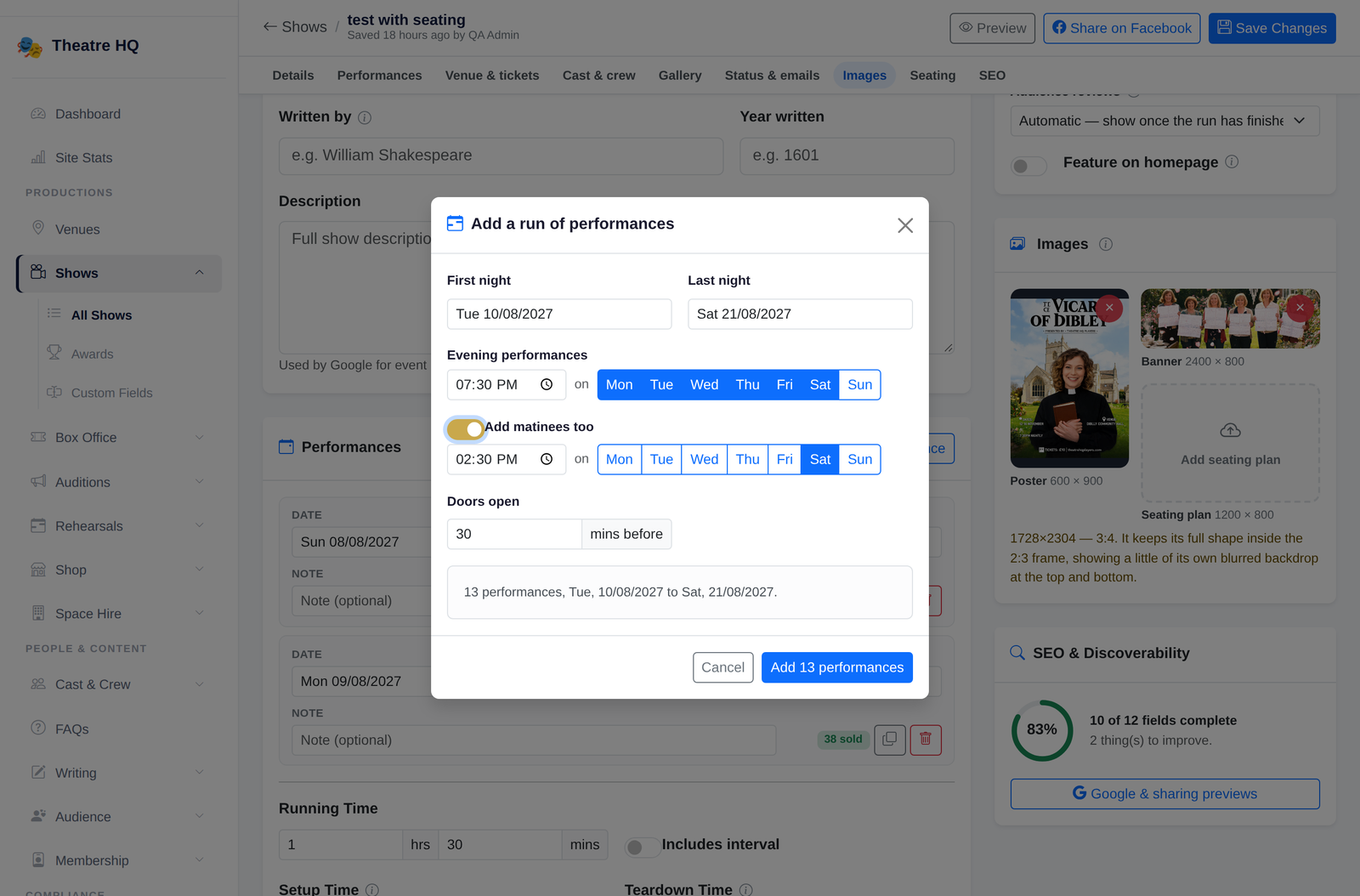Click the Venues pin icon

tap(38, 229)
